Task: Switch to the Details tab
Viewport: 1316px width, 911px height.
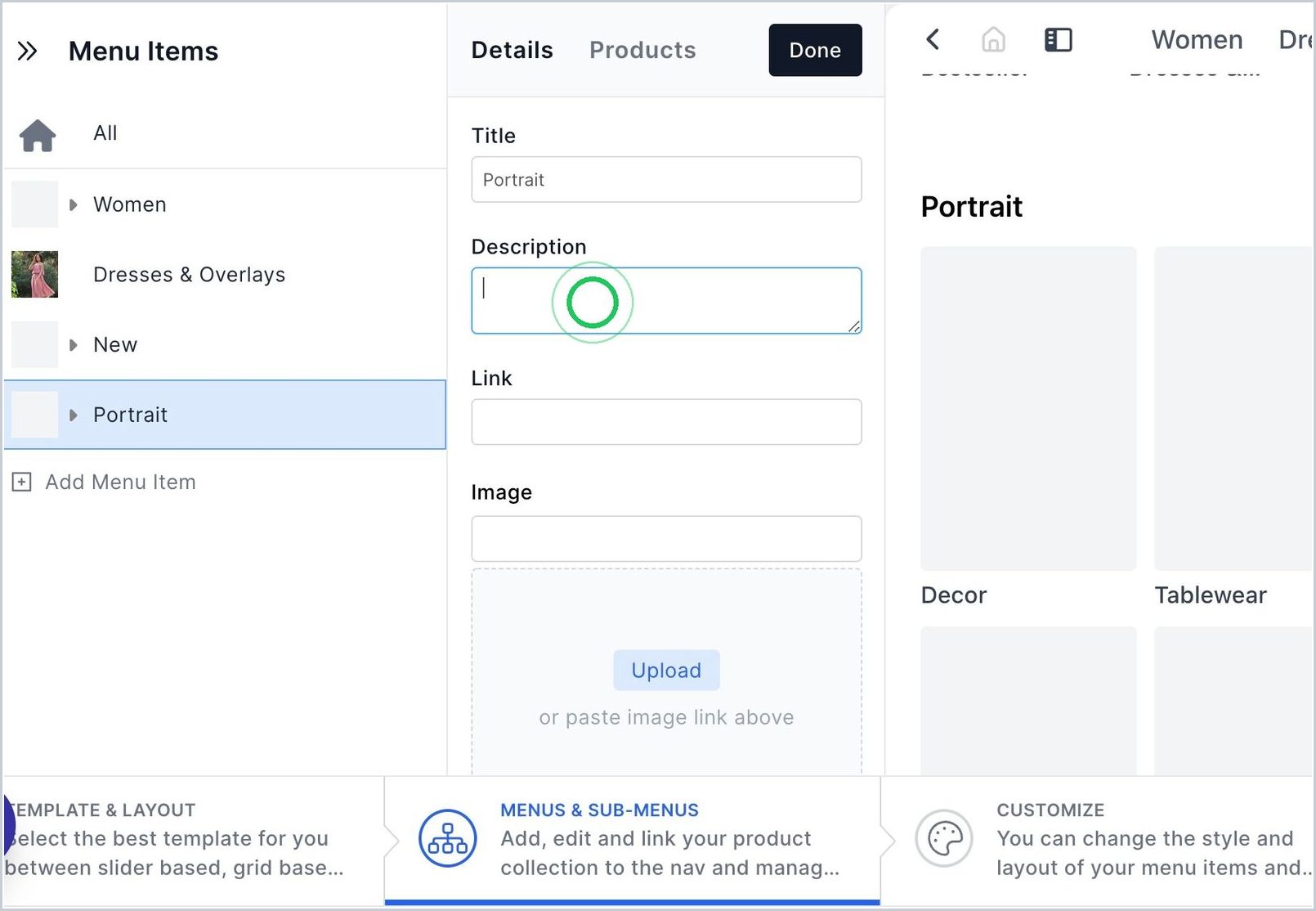Action: click(x=513, y=50)
